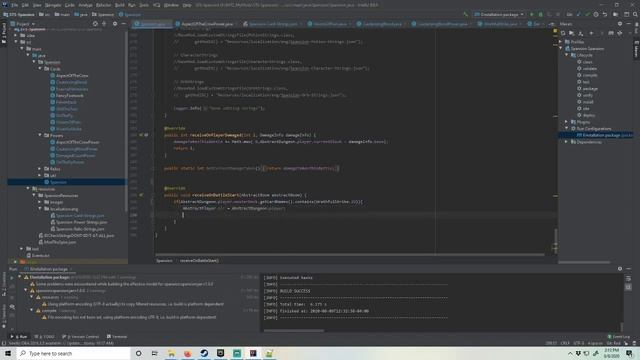Open Maven panel gear settings
This screenshot has height=360, width=640.
point(620,24)
